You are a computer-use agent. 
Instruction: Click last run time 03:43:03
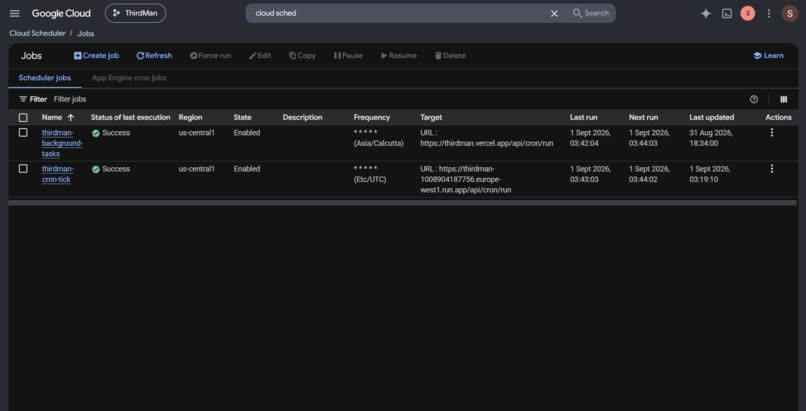click(584, 179)
